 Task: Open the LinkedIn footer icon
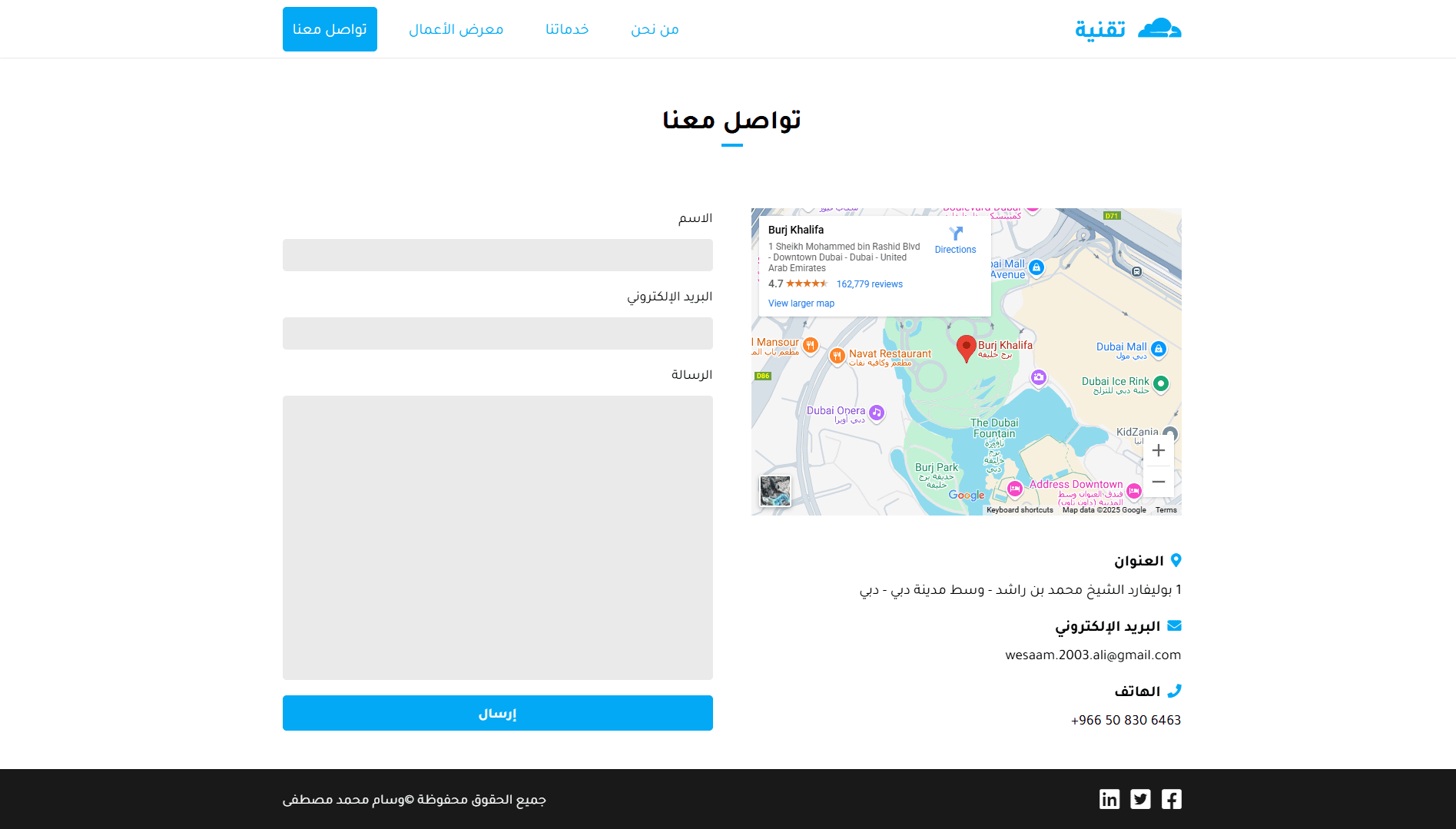coord(1109,799)
